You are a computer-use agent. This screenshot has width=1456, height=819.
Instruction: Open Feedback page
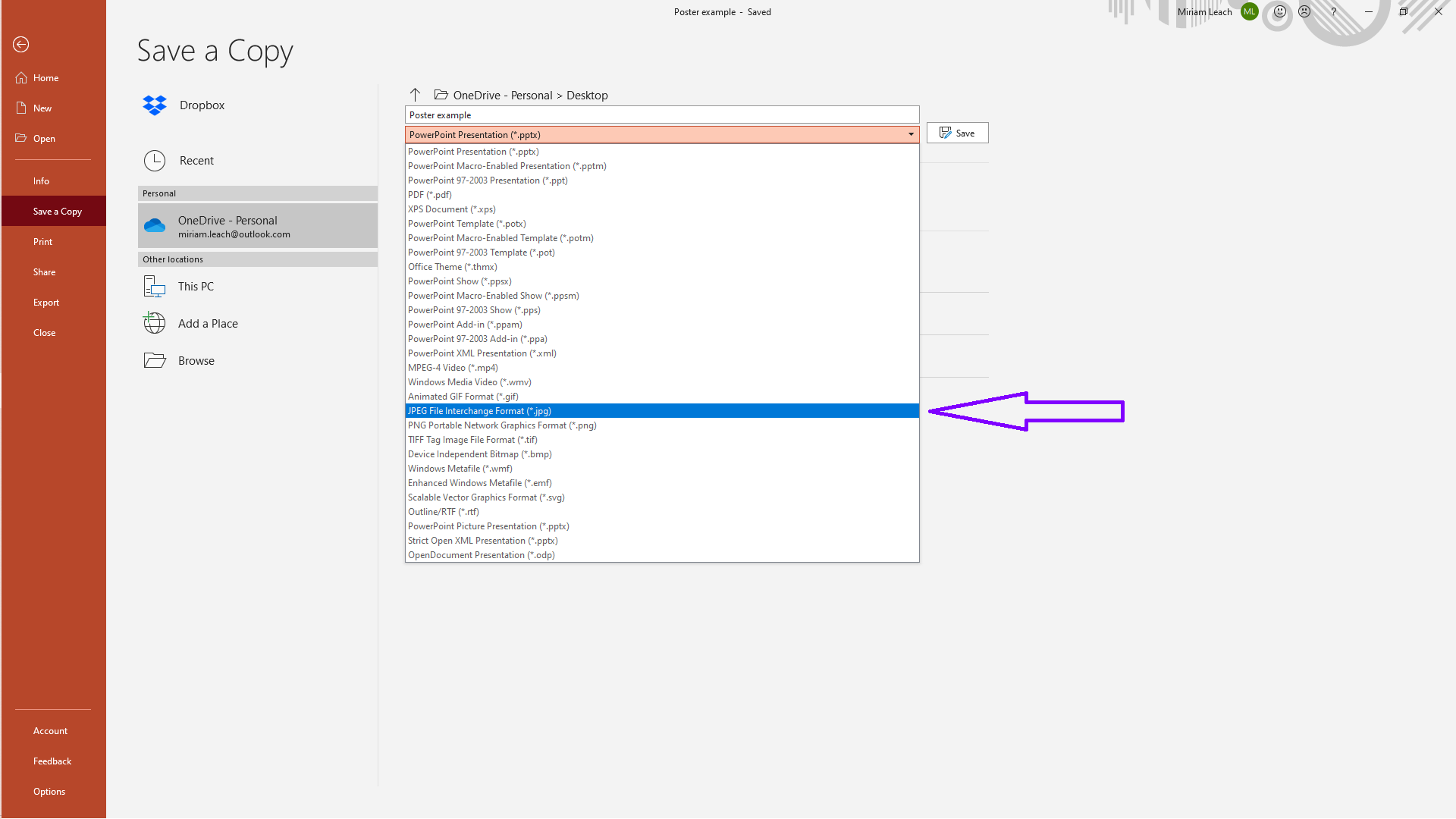(x=53, y=761)
